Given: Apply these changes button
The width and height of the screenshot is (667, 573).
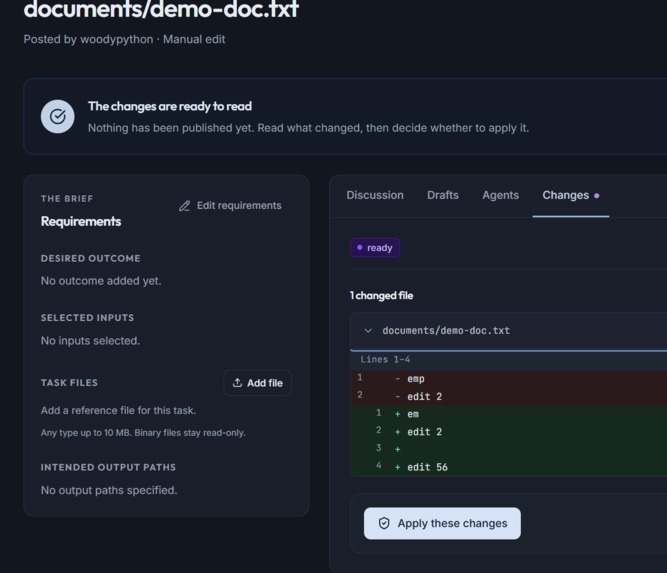Looking at the screenshot, I should pos(442,523).
